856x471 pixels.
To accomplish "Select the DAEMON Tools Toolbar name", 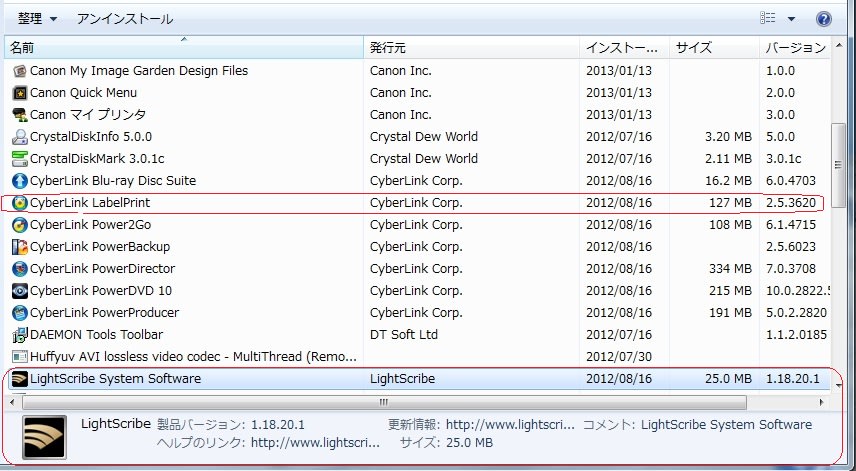I will 96,335.
